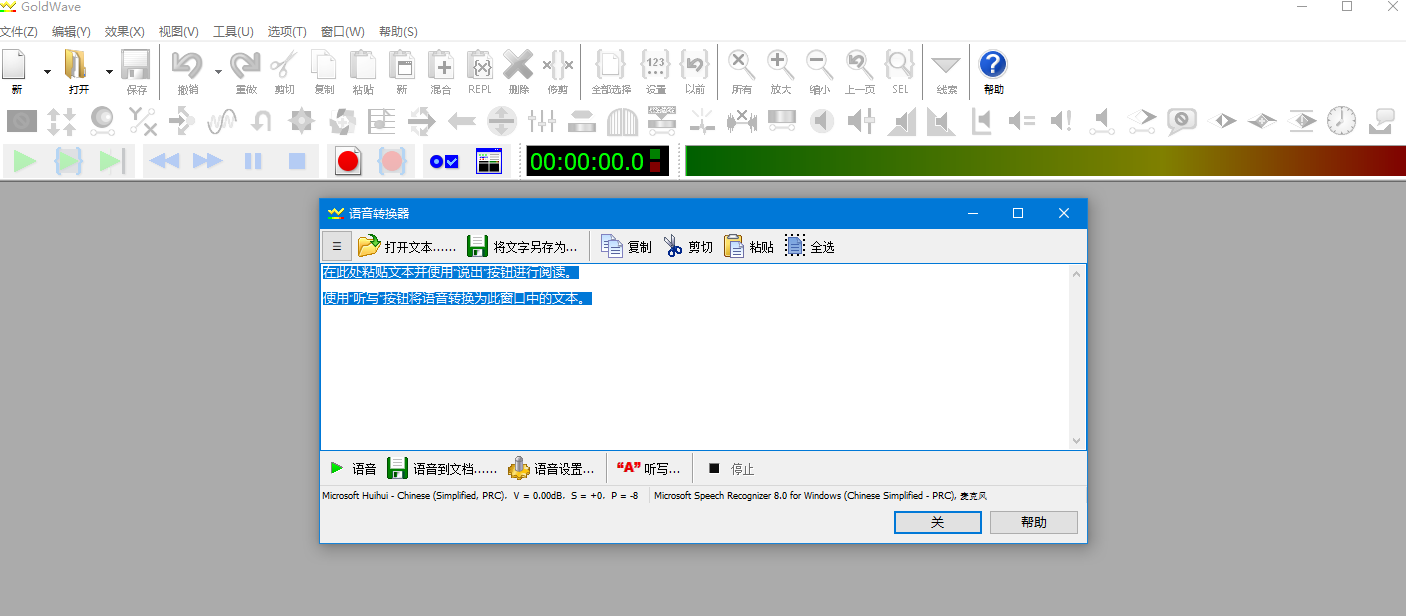Open control properties icon with blue checkbox
1406x616 pixels.
coord(443,161)
